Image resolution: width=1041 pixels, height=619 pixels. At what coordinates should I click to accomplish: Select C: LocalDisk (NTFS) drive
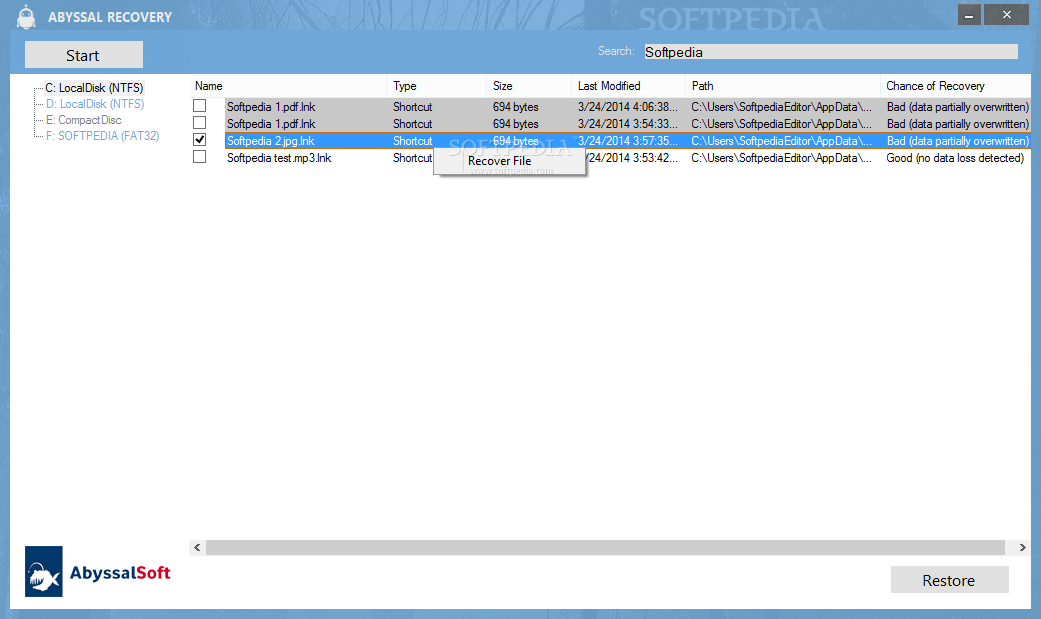[x=94, y=88]
